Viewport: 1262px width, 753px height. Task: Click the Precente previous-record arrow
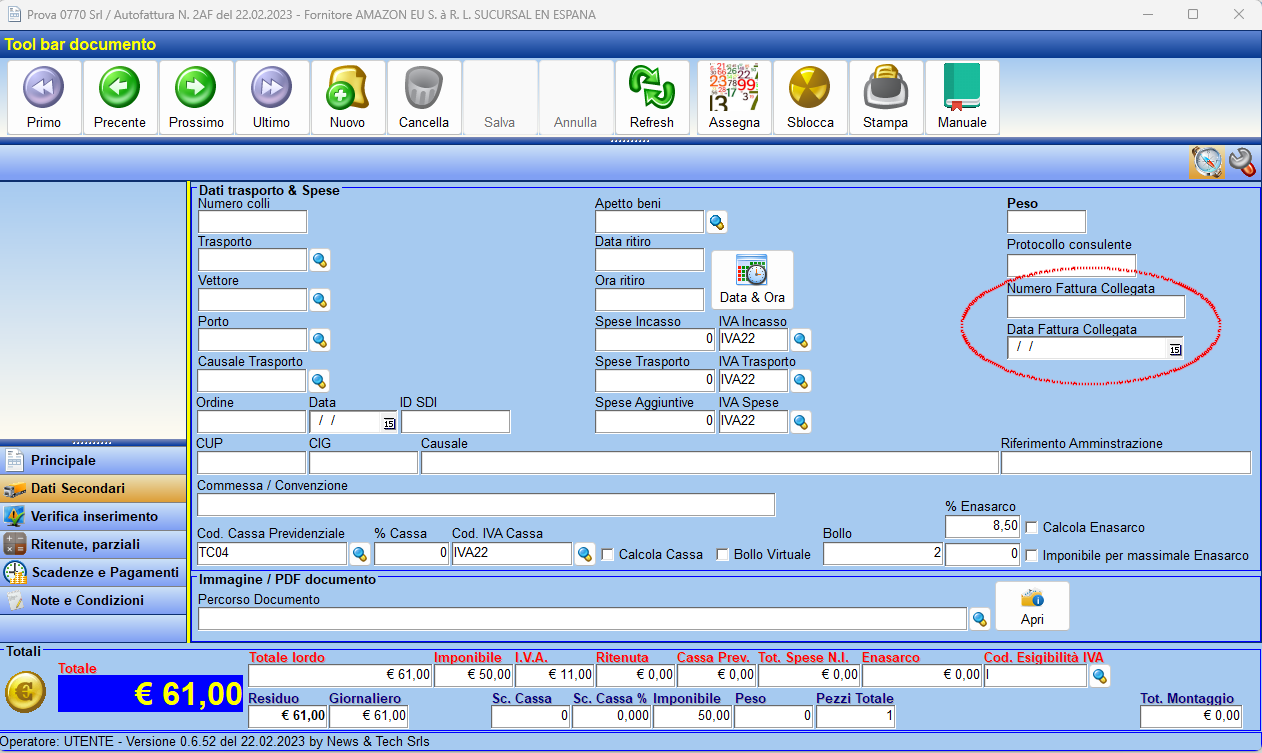coord(120,97)
